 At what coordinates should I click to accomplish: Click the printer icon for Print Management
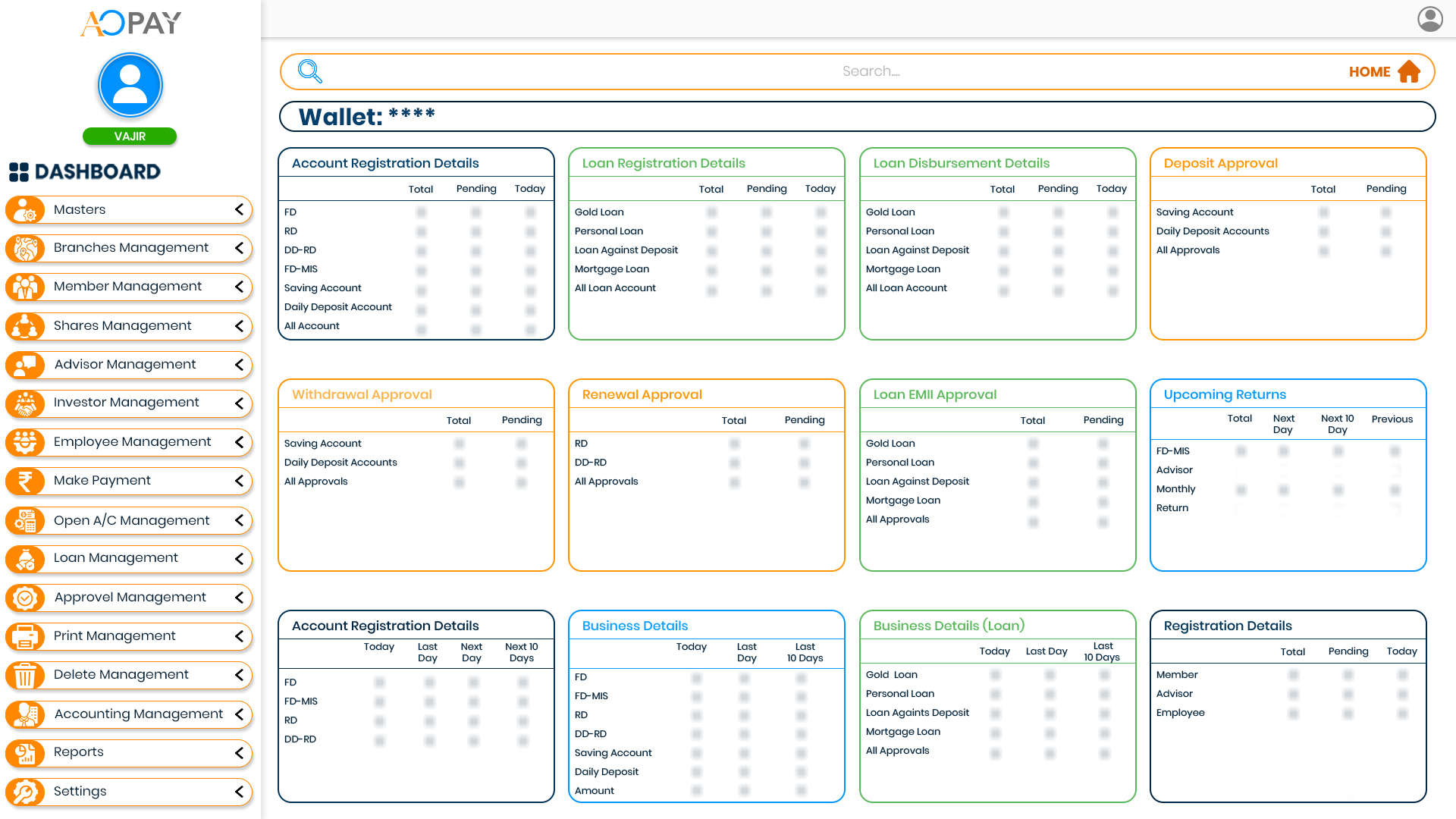[26, 636]
